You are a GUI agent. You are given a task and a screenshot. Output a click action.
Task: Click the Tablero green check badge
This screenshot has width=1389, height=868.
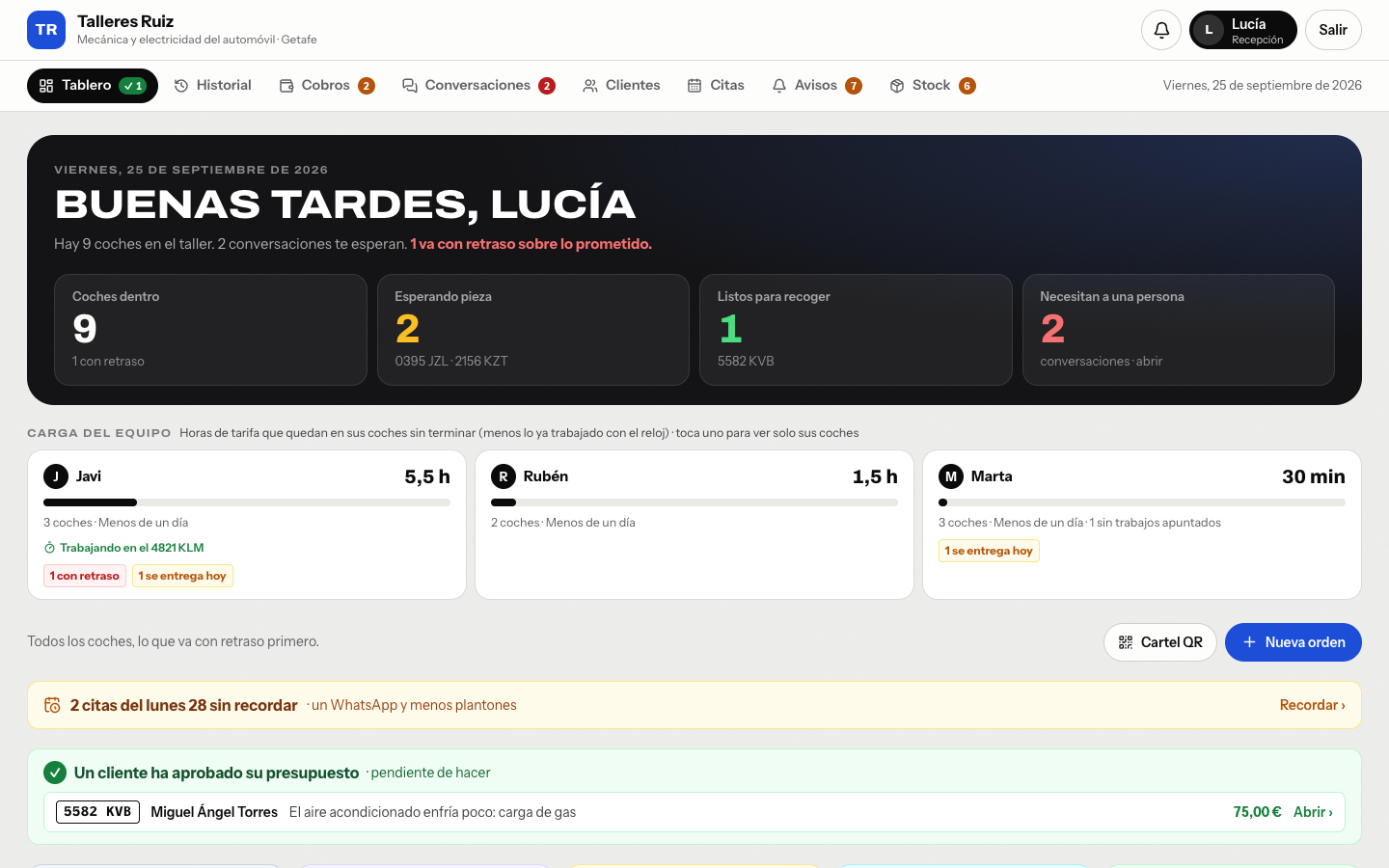(x=133, y=86)
